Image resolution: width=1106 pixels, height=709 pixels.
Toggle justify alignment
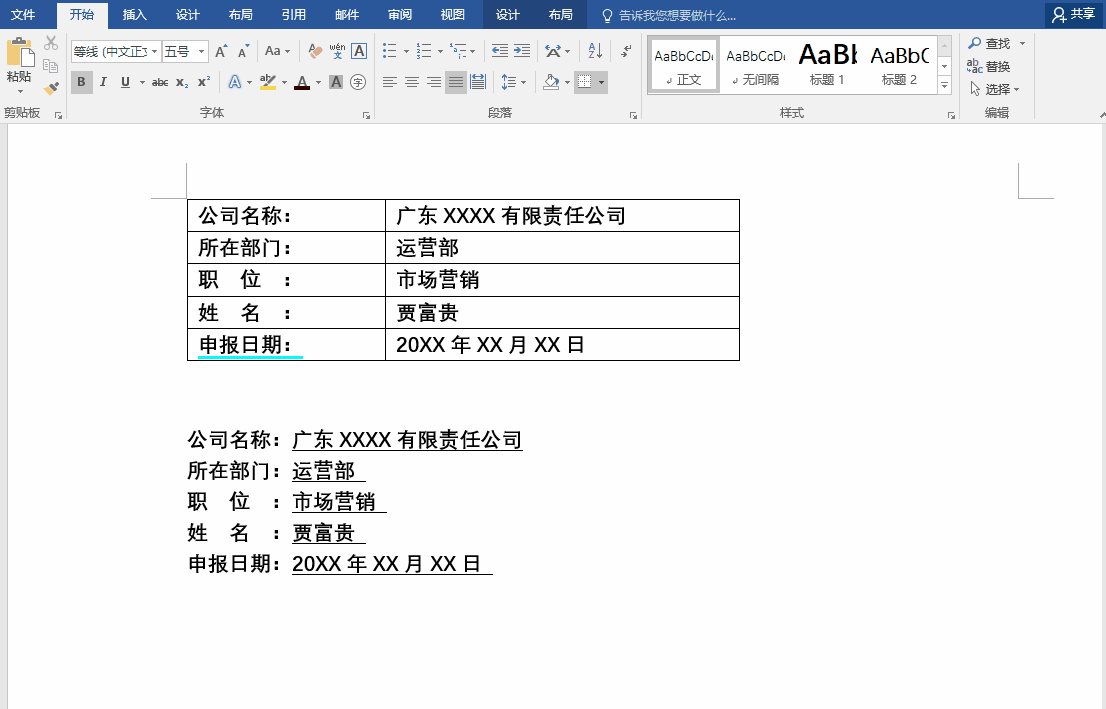tap(456, 83)
